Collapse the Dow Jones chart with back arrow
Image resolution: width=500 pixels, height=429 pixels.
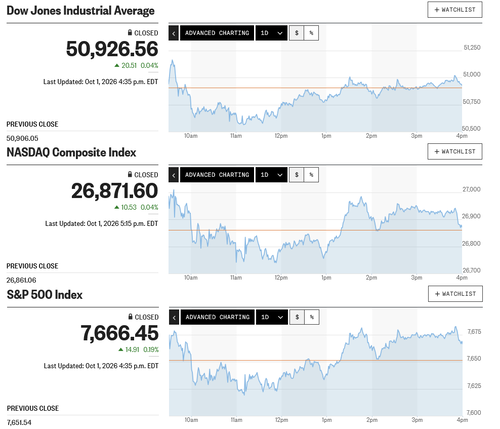(x=174, y=33)
